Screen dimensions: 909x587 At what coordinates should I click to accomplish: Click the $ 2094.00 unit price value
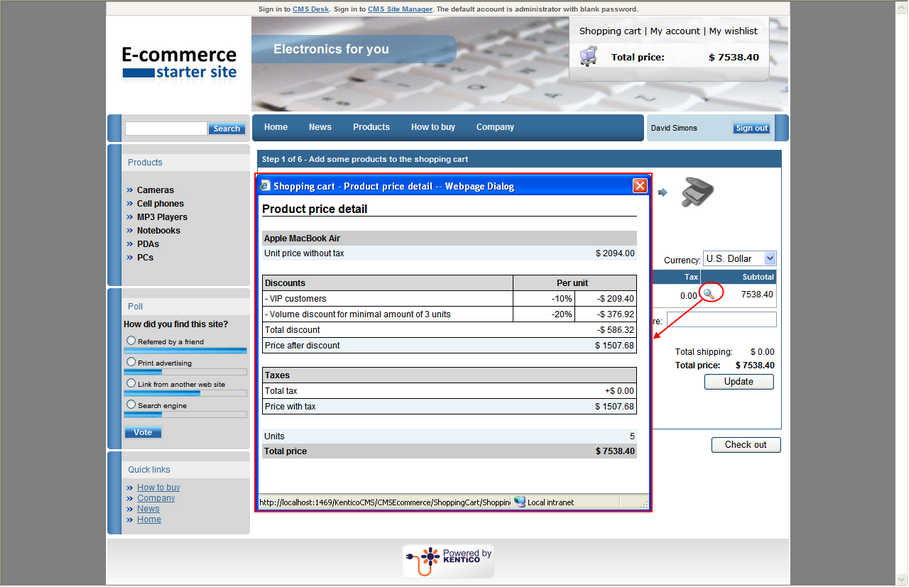(615, 253)
